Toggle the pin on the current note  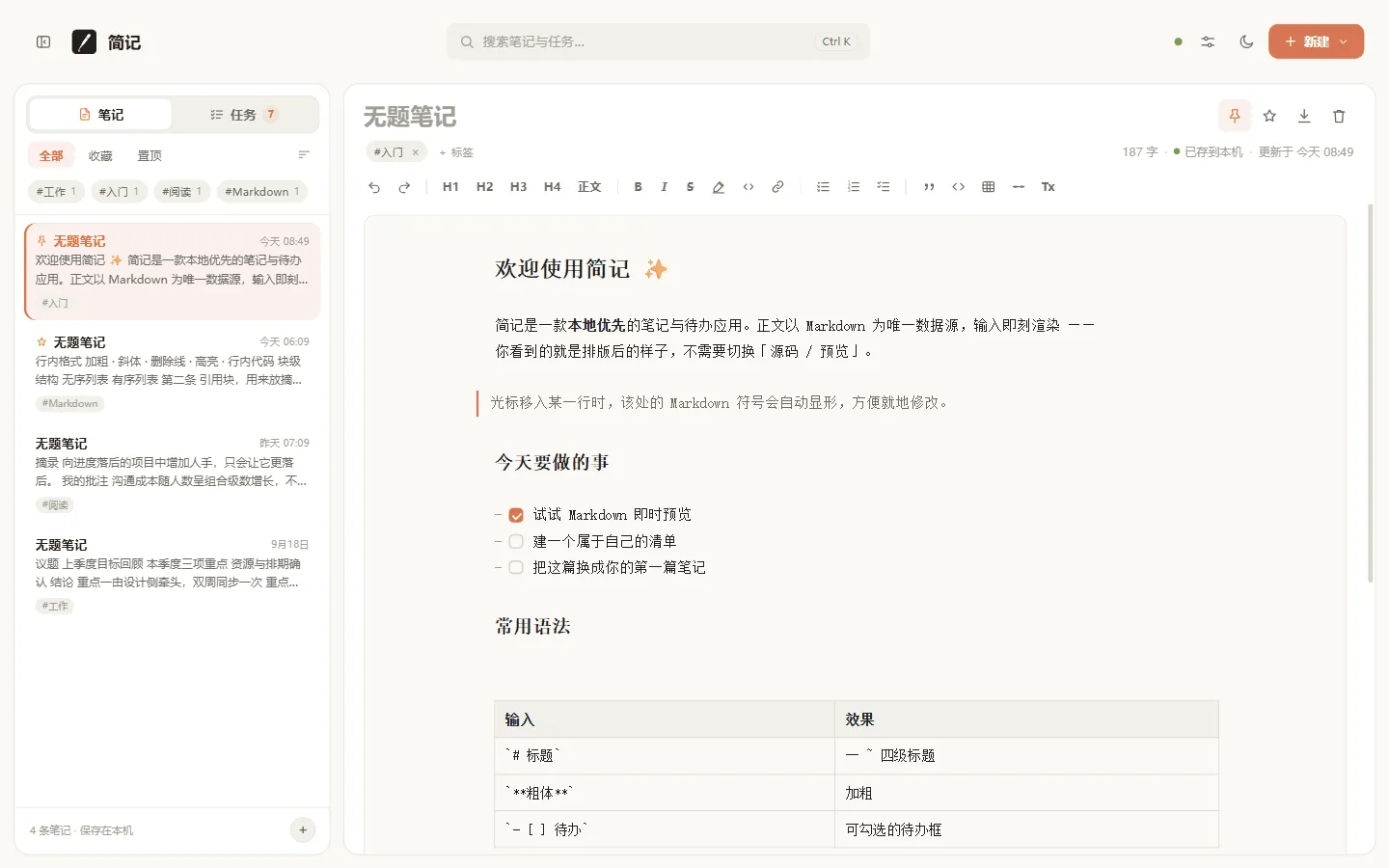tap(1235, 116)
